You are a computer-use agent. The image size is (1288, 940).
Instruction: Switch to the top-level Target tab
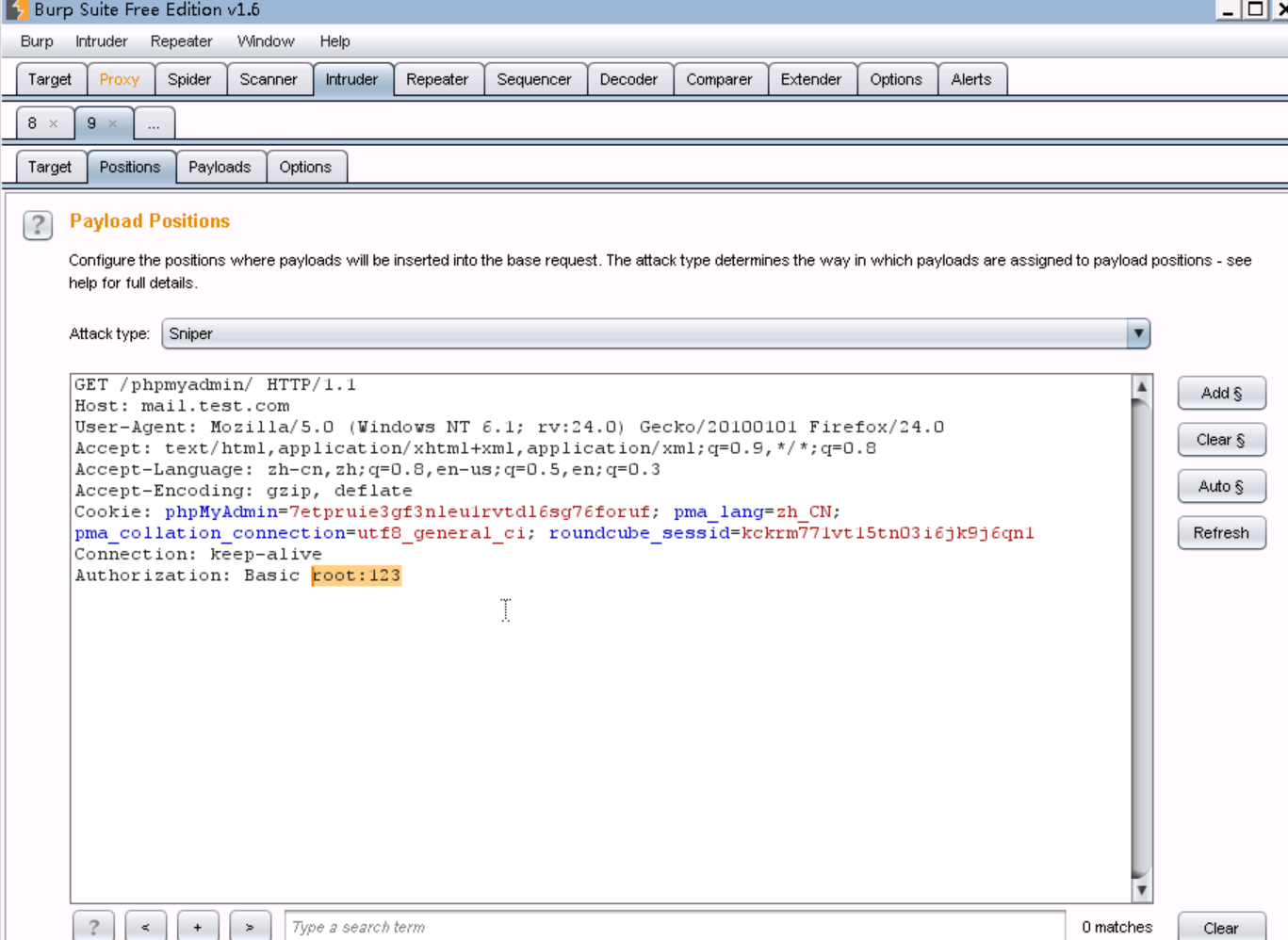click(x=50, y=79)
